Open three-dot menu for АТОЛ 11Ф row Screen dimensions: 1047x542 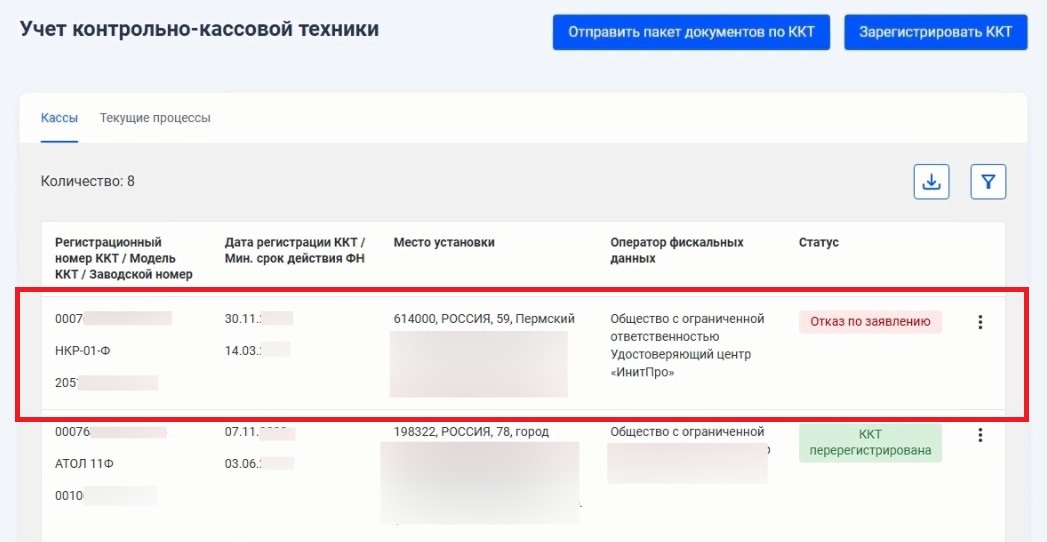(980, 435)
